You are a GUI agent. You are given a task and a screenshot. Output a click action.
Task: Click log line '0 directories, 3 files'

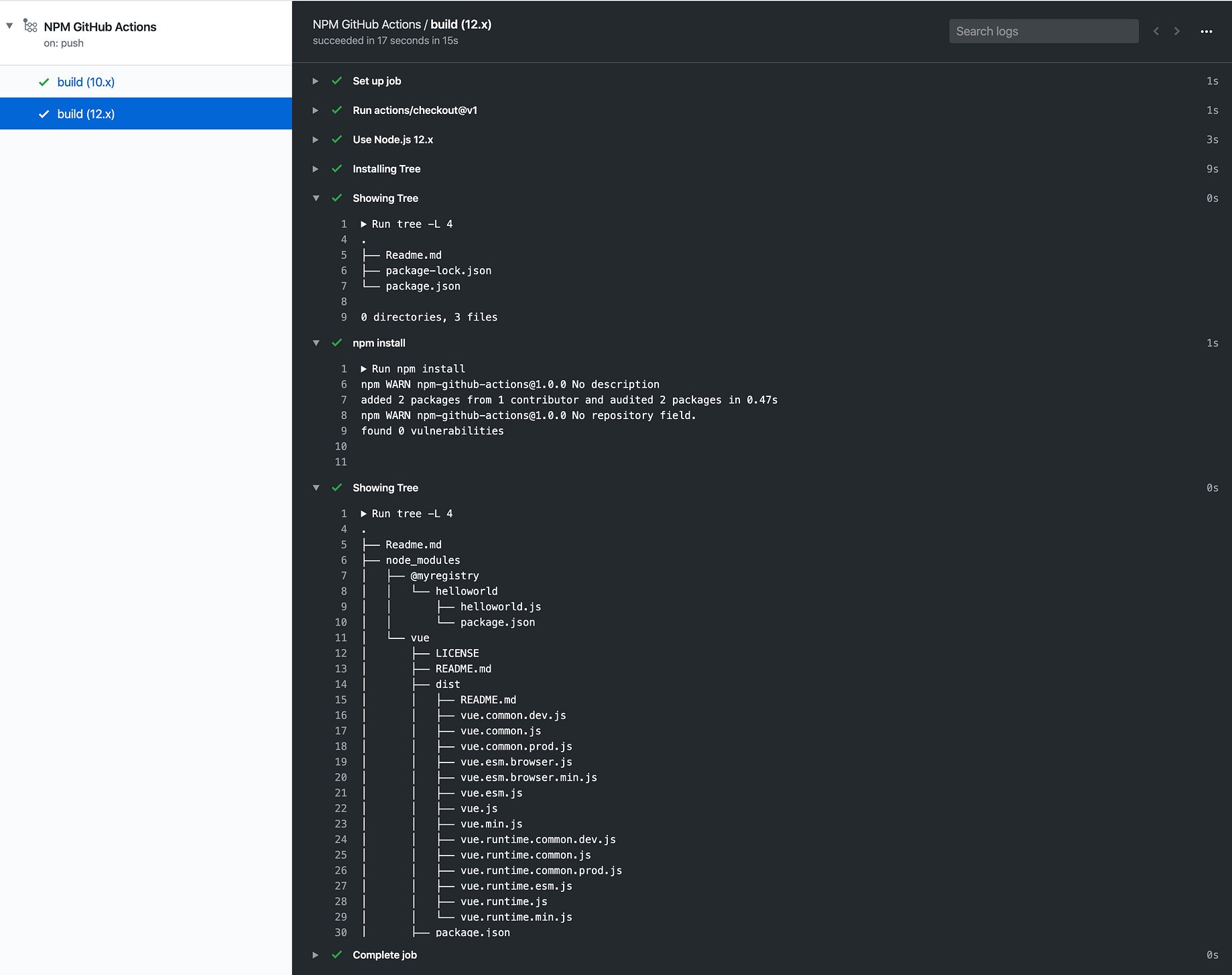point(429,317)
